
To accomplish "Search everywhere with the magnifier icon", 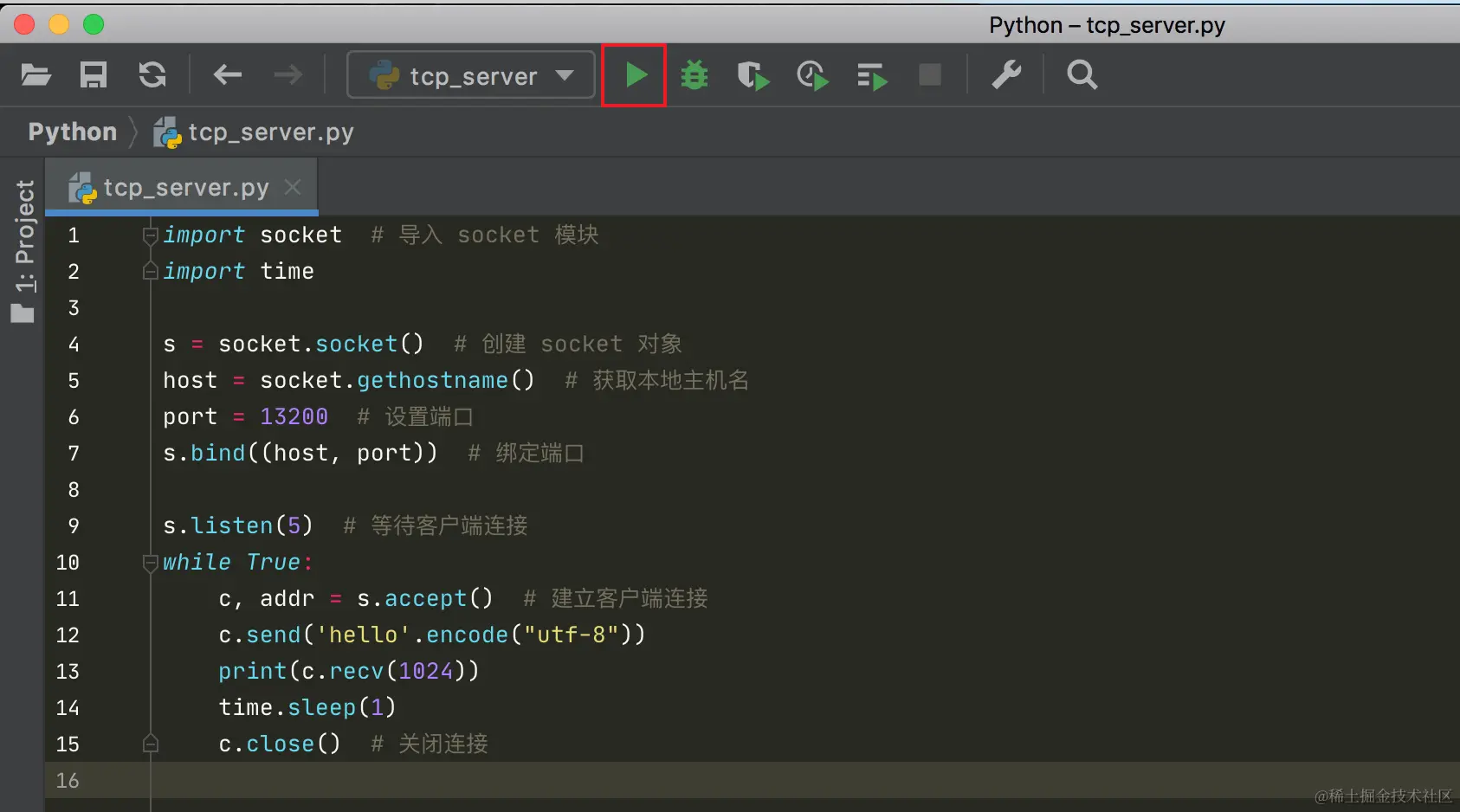I will point(1082,75).
